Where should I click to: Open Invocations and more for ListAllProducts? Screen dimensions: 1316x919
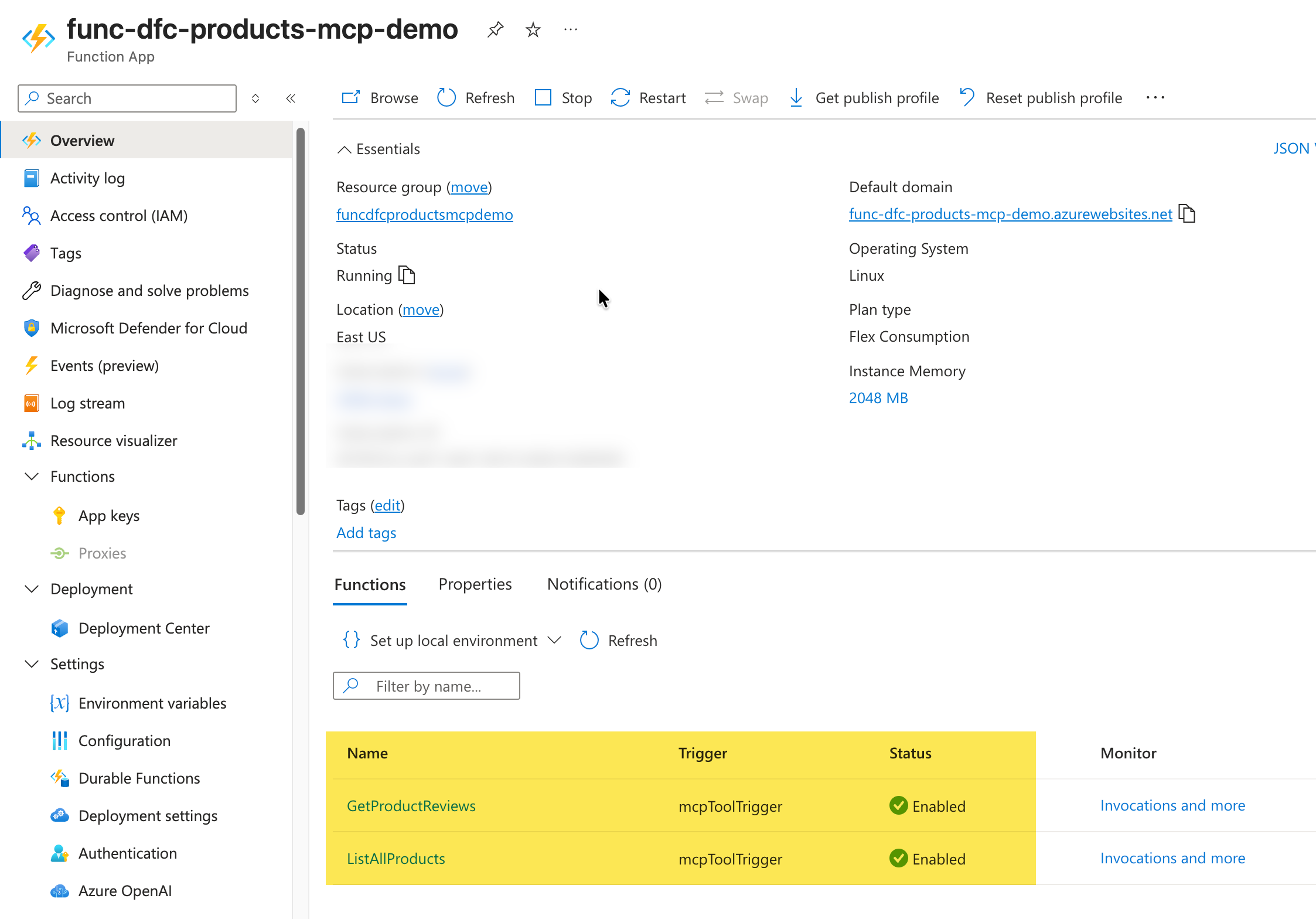(1172, 859)
